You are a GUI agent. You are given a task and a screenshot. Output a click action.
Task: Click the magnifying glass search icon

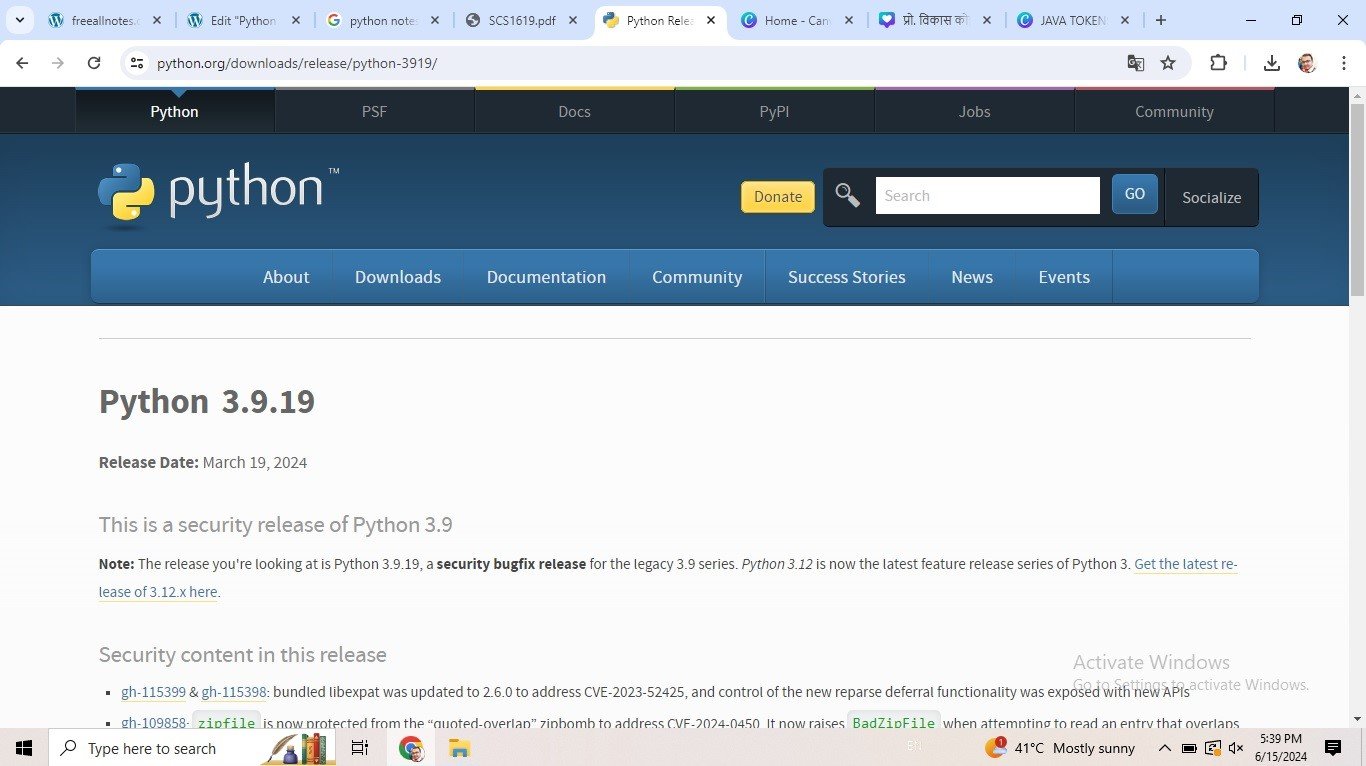847,196
